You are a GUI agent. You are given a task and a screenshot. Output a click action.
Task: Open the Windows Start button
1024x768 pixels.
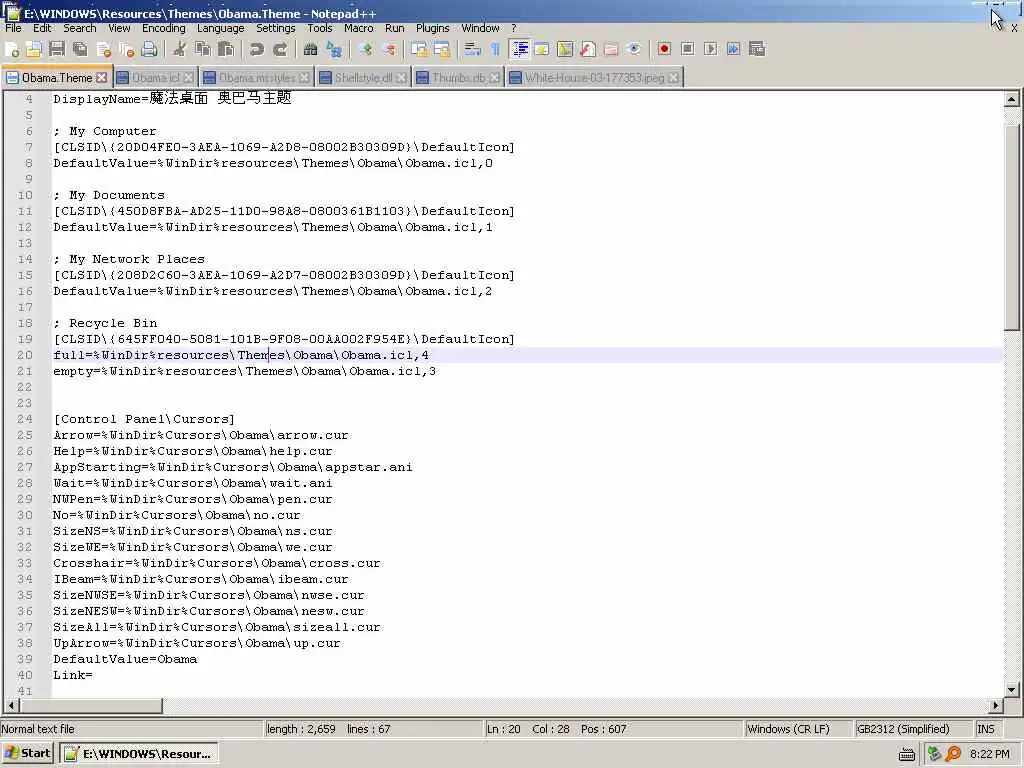coord(27,754)
